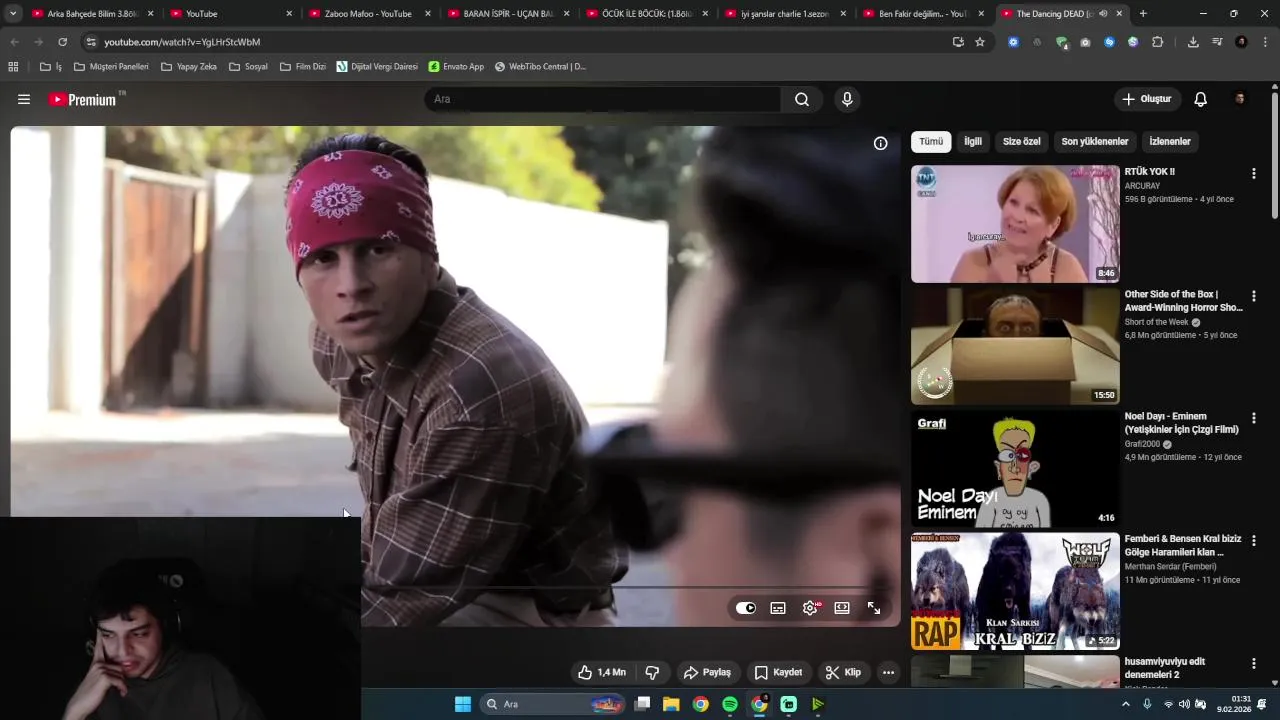The height and width of the screenshot is (720, 1280).
Task: Open a new browser tab
Action: pyautogui.click(x=1143, y=14)
